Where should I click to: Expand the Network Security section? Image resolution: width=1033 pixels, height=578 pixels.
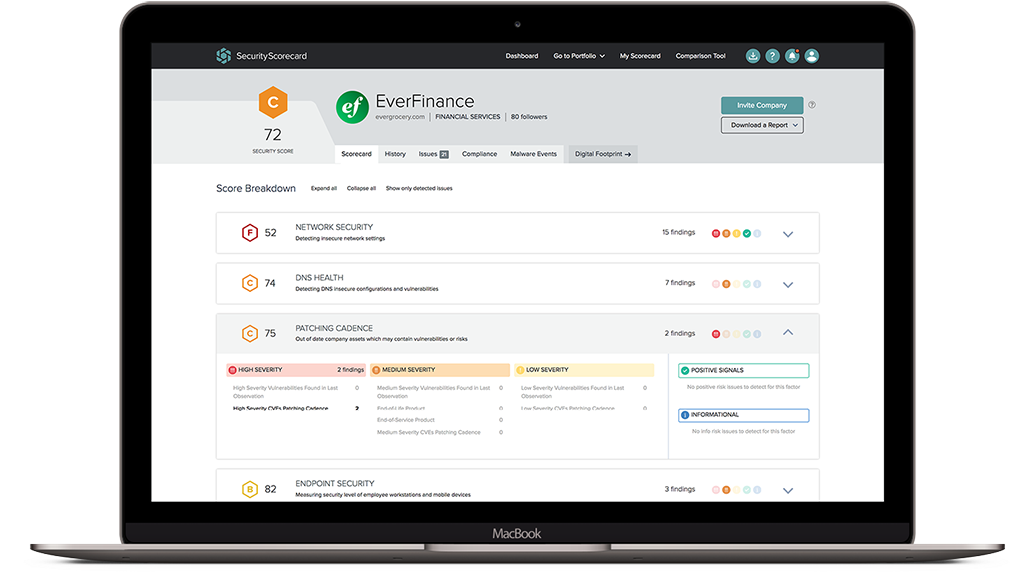(x=788, y=234)
